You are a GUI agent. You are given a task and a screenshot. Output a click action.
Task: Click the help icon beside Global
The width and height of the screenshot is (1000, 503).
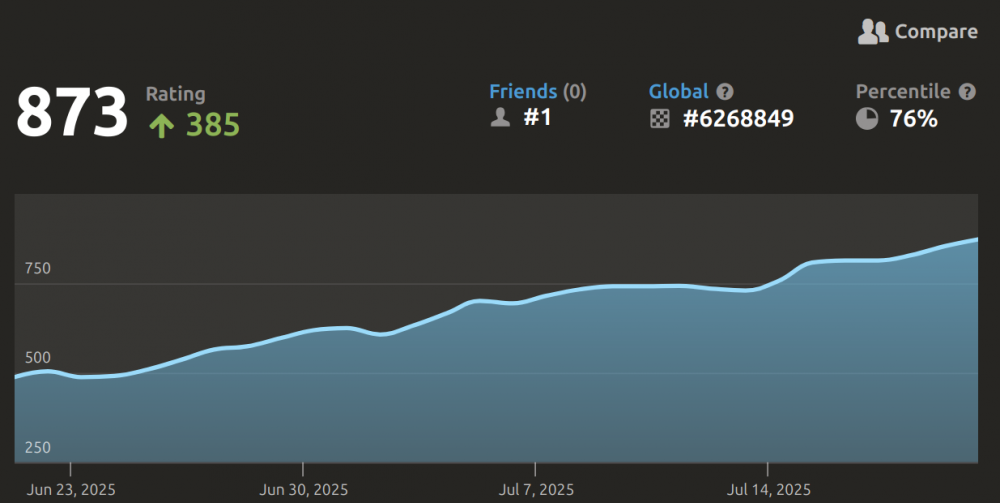tap(725, 92)
